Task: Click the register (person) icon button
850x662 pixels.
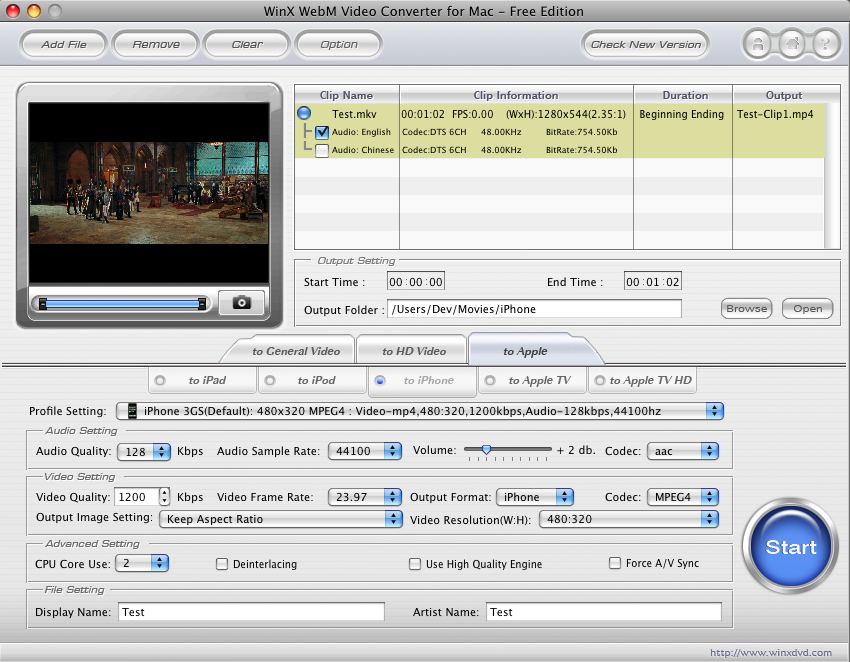Action: pos(758,44)
